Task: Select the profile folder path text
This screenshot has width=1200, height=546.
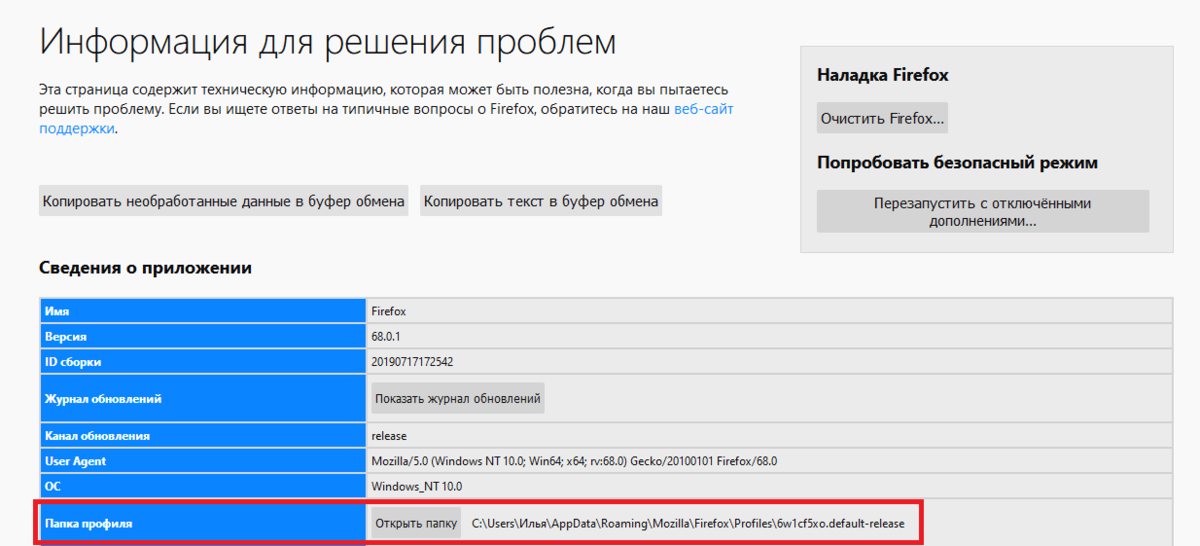Action: 688,523
